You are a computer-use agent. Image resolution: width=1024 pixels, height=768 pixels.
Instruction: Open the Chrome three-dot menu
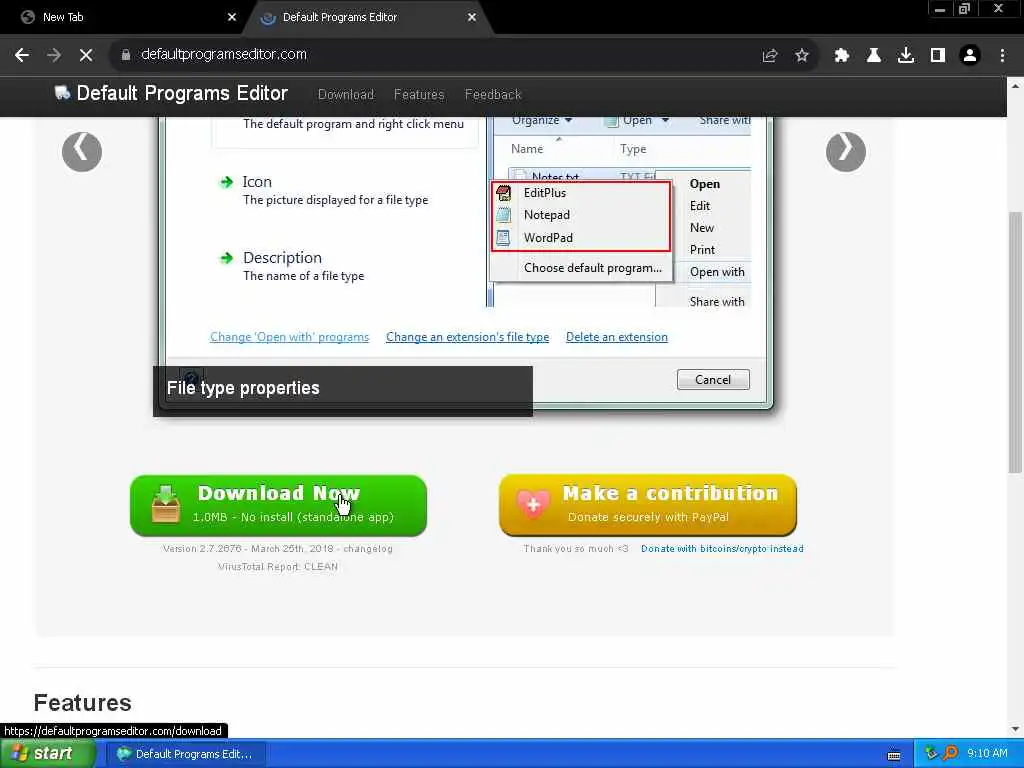point(1002,56)
